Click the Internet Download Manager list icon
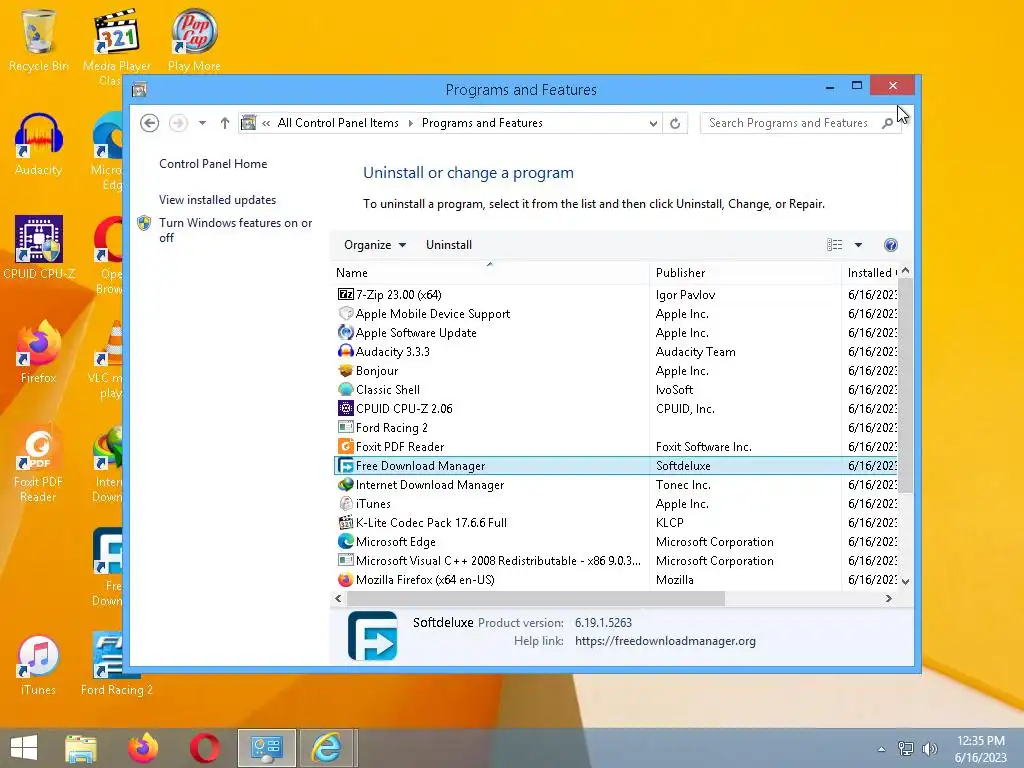The height and width of the screenshot is (768, 1024). tap(345, 485)
